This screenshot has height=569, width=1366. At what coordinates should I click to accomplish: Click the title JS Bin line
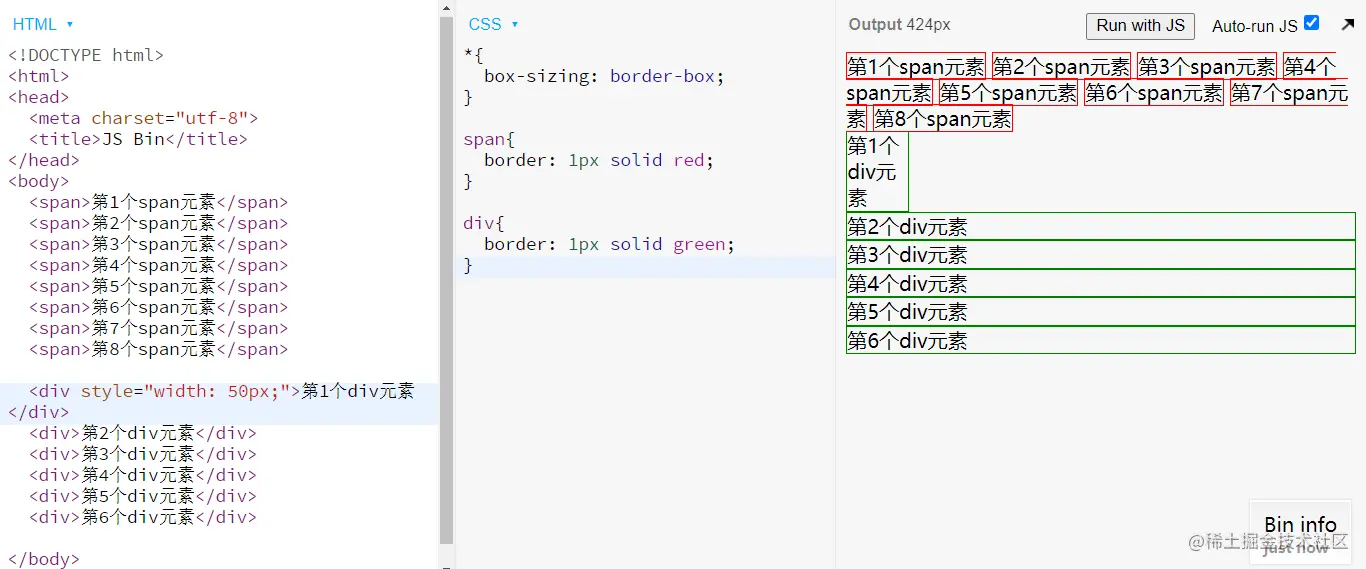(138, 139)
